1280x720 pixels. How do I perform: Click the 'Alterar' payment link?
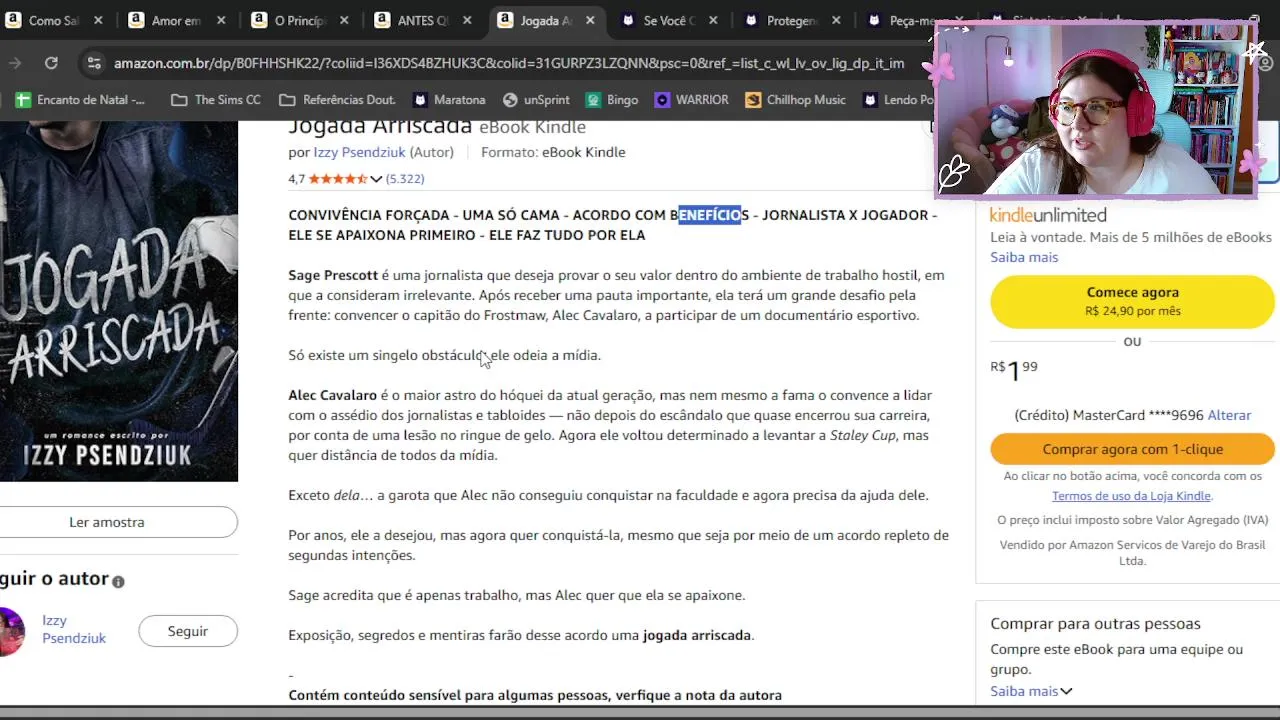(1229, 415)
